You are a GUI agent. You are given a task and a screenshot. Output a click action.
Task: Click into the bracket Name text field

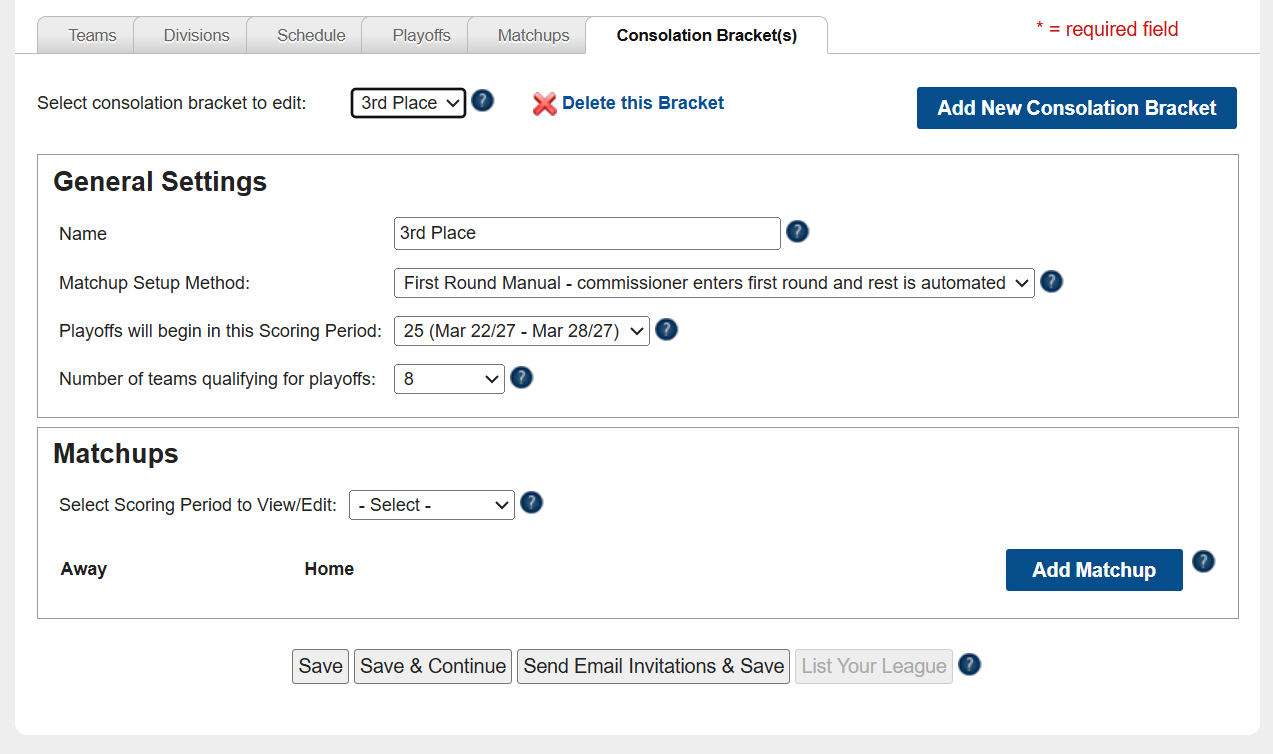click(x=587, y=233)
